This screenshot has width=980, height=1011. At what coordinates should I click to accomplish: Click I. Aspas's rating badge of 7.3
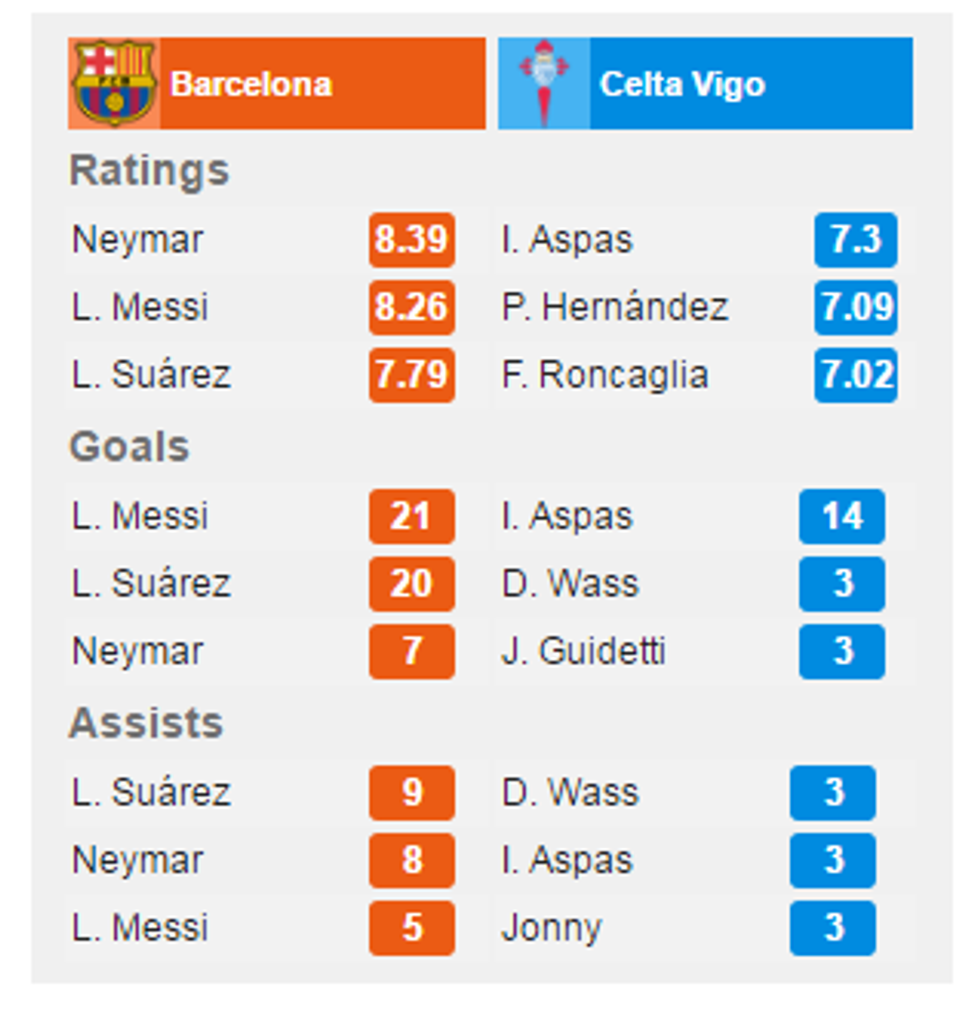pos(856,241)
